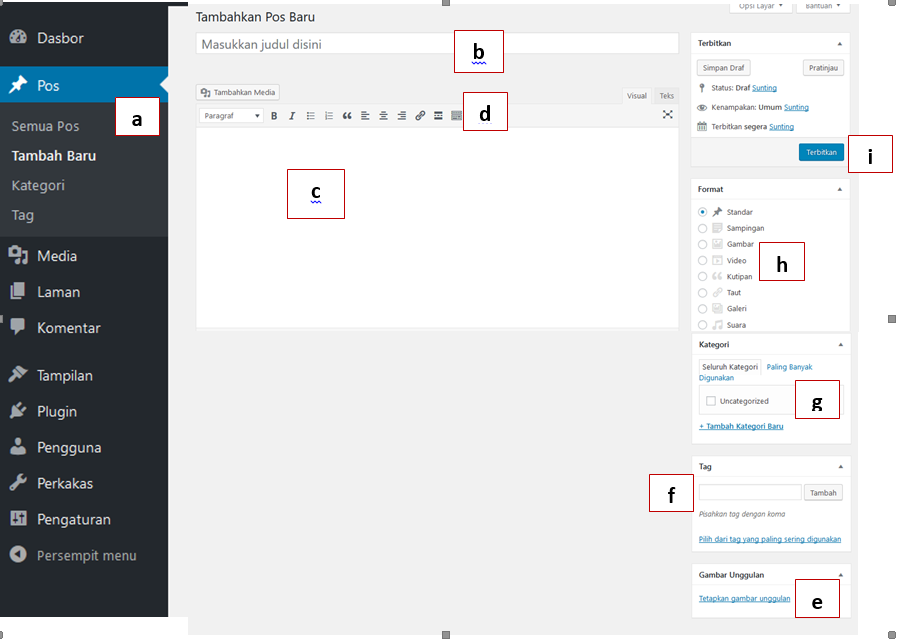
Task: Insert a numbered list
Action: pyautogui.click(x=329, y=116)
